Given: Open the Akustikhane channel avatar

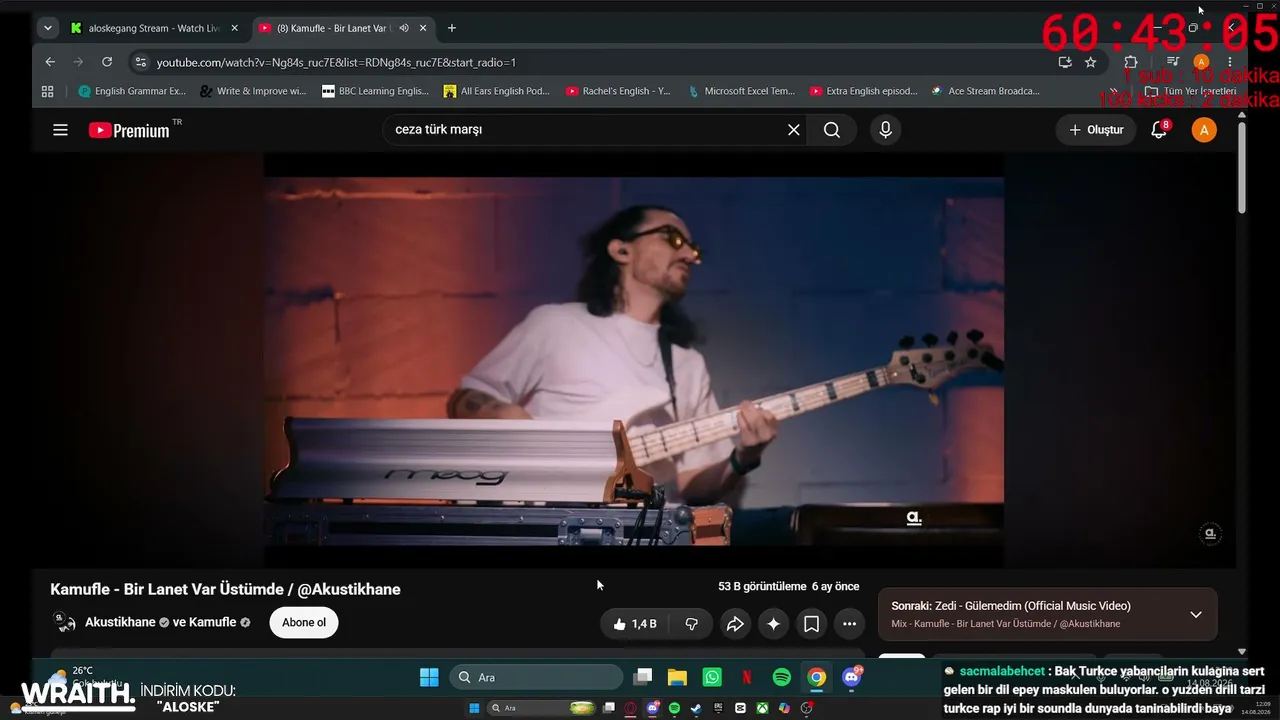Looking at the screenshot, I should click(64, 622).
